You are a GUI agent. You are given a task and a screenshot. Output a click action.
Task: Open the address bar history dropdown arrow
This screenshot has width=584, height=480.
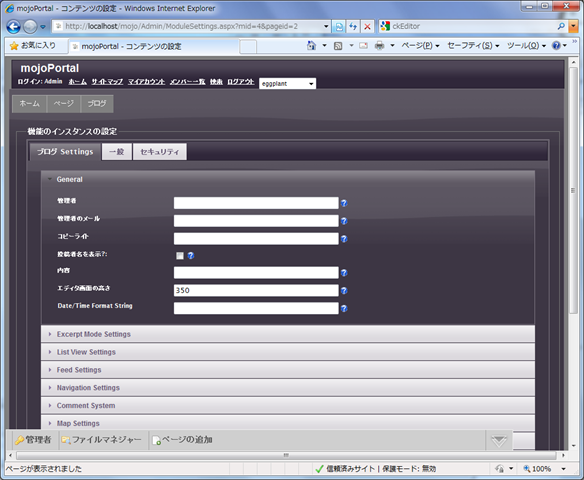[326, 26]
